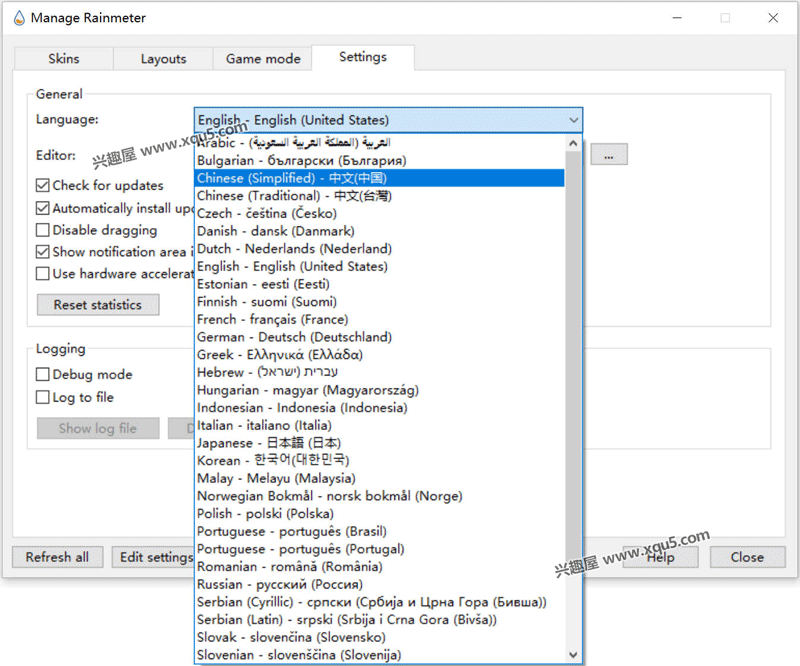The width and height of the screenshot is (800, 666).
Task: Select Slovak language option
Action: pyautogui.click(x=380, y=637)
